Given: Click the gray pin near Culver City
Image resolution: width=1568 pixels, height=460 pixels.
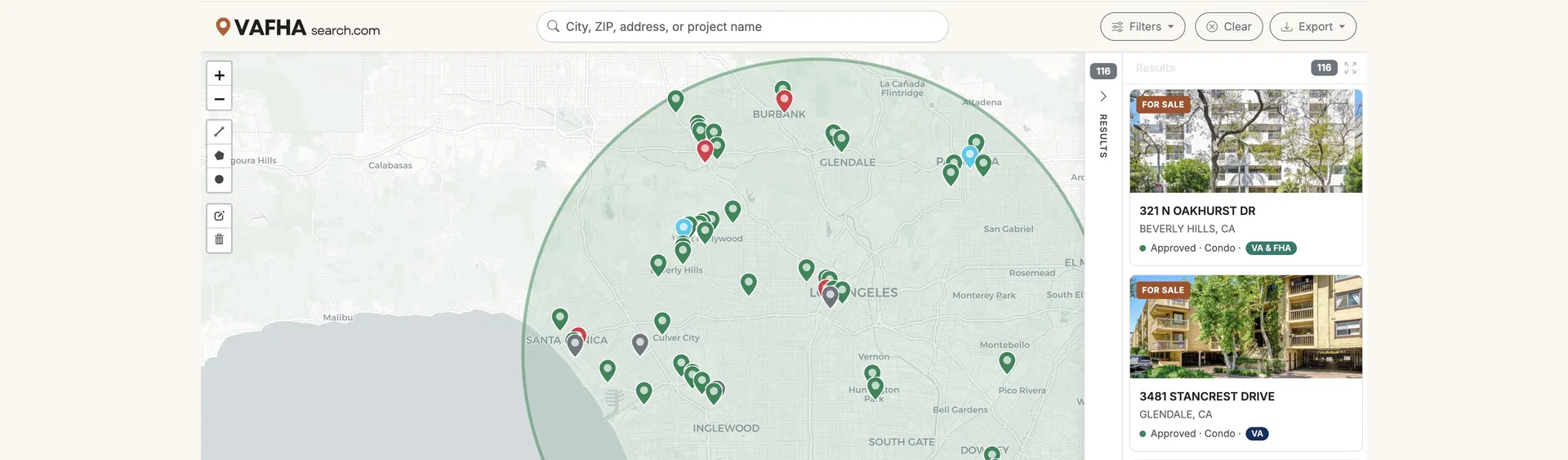Looking at the screenshot, I should pos(640,344).
